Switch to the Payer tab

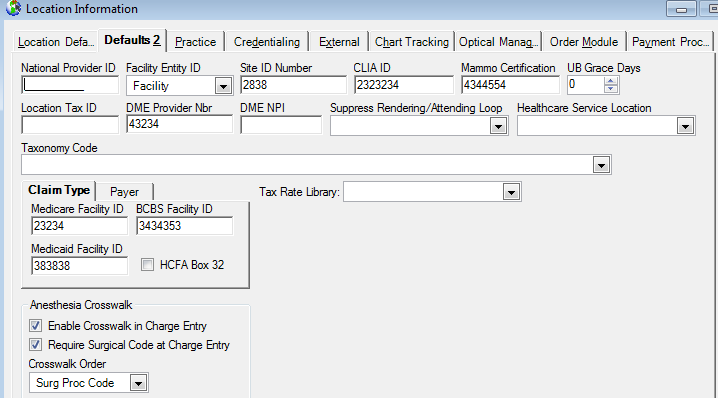tap(124, 192)
